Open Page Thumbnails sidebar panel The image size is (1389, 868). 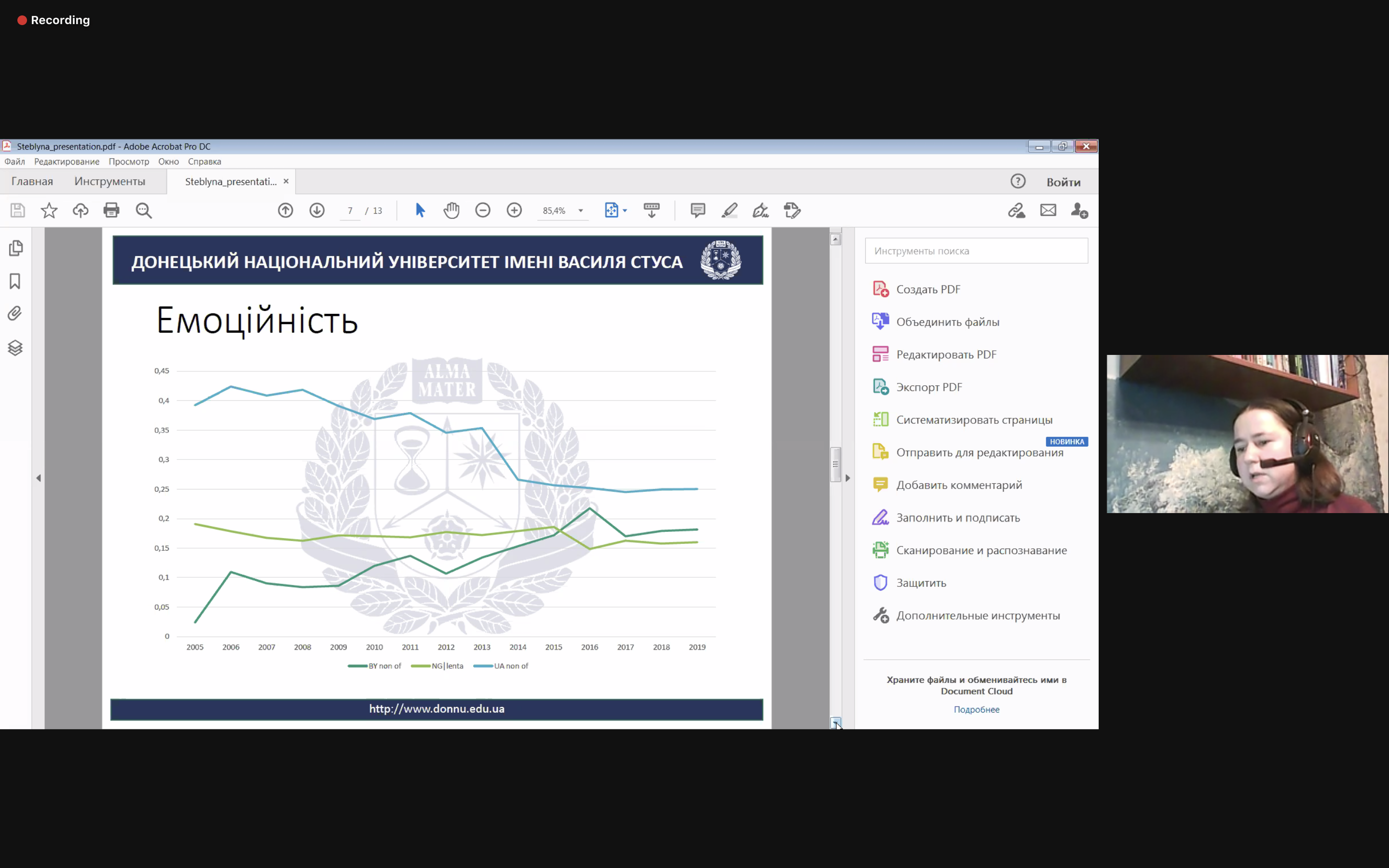click(15, 248)
